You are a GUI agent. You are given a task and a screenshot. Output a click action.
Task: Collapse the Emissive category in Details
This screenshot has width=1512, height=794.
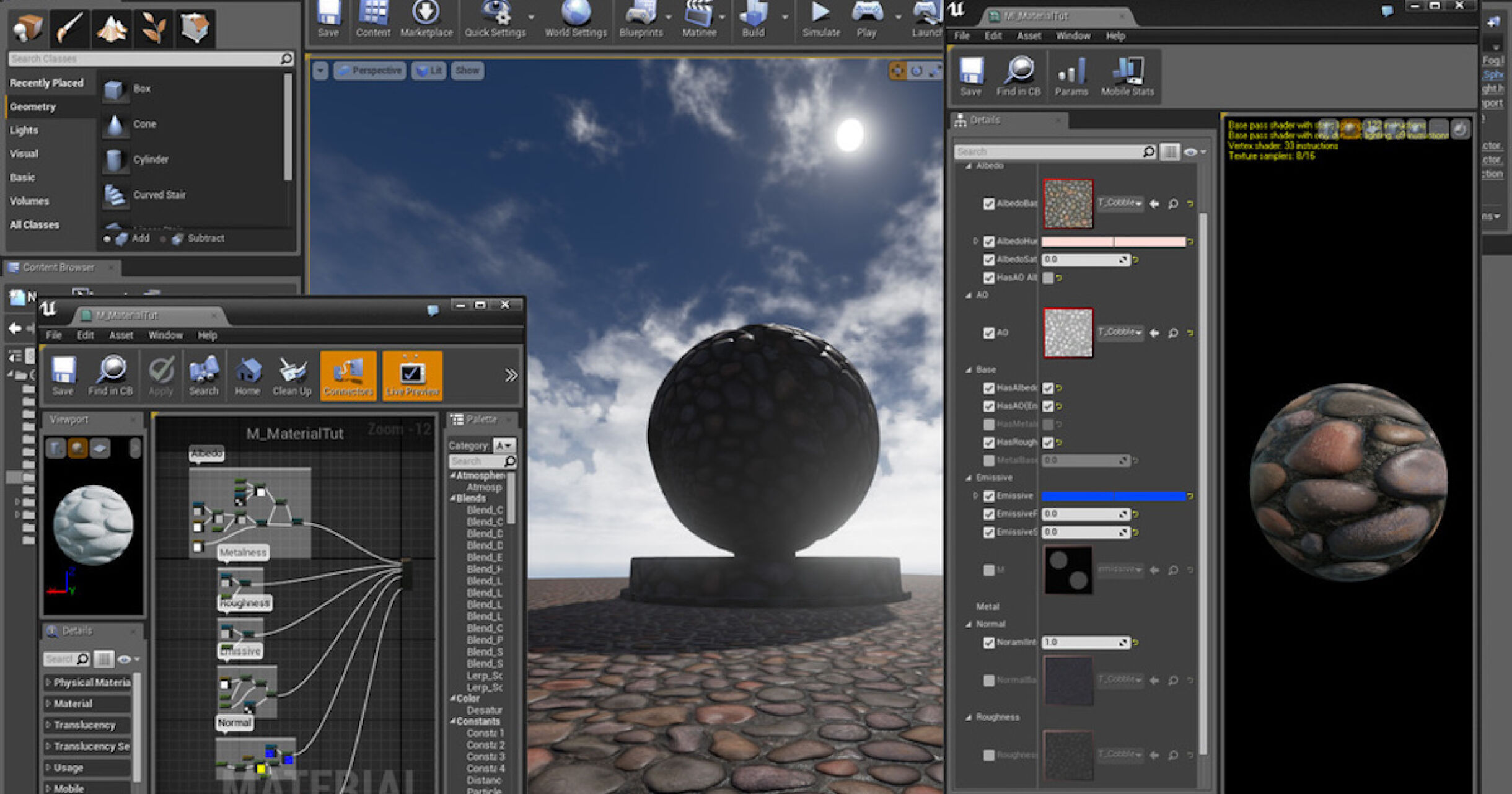tap(969, 478)
